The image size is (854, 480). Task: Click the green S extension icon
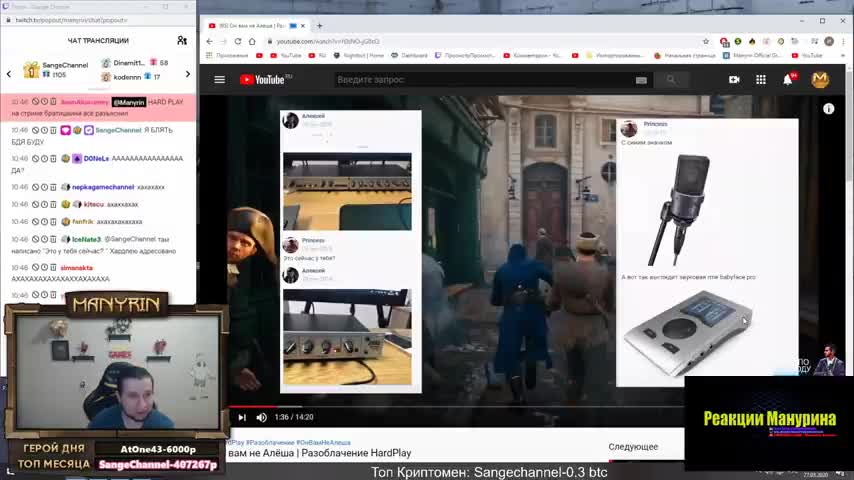tap(738, 41)
